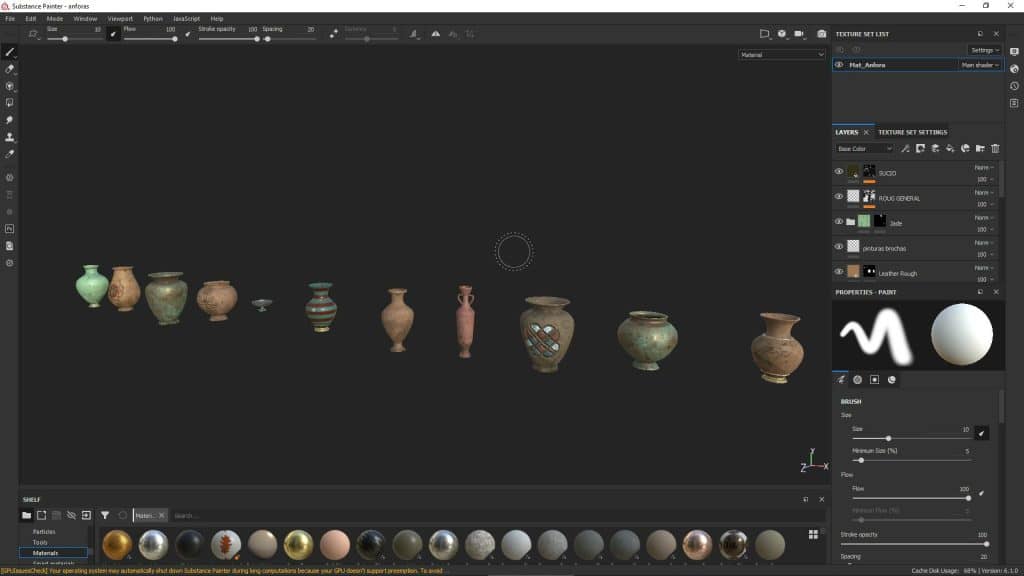Open the Main shader dropdown
This screenshot has width=1024, height=576.
(x=980, y=65)
